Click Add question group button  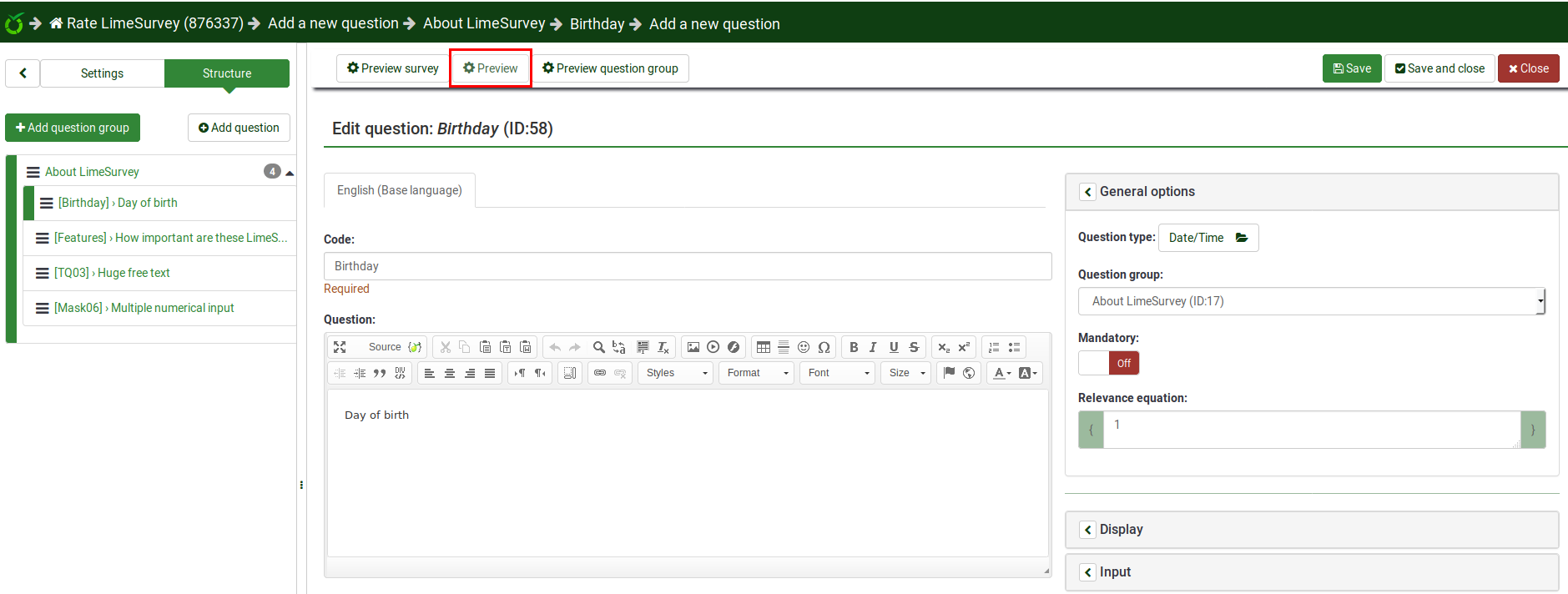73,128
